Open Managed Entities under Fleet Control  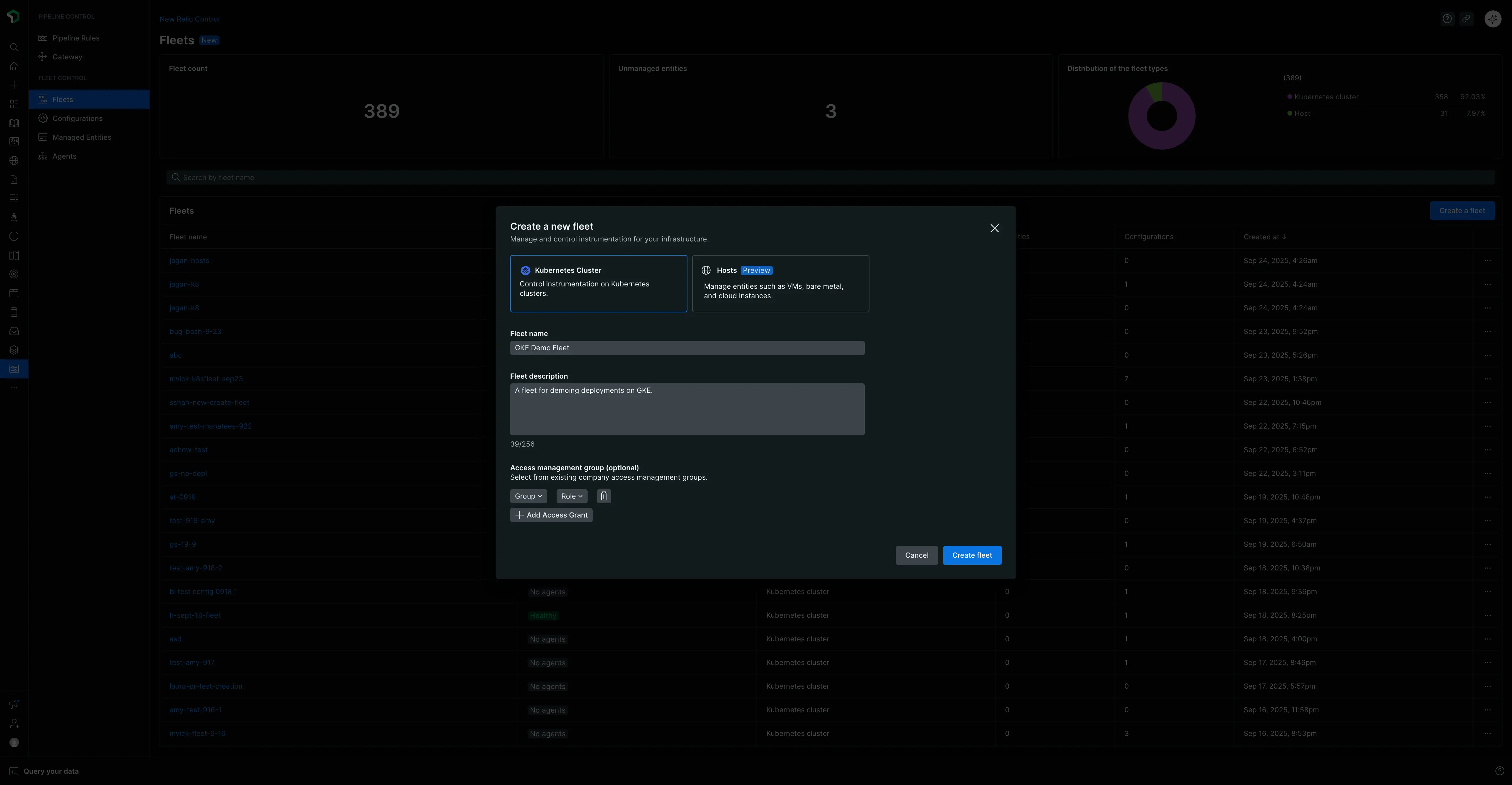coord(82,137)
